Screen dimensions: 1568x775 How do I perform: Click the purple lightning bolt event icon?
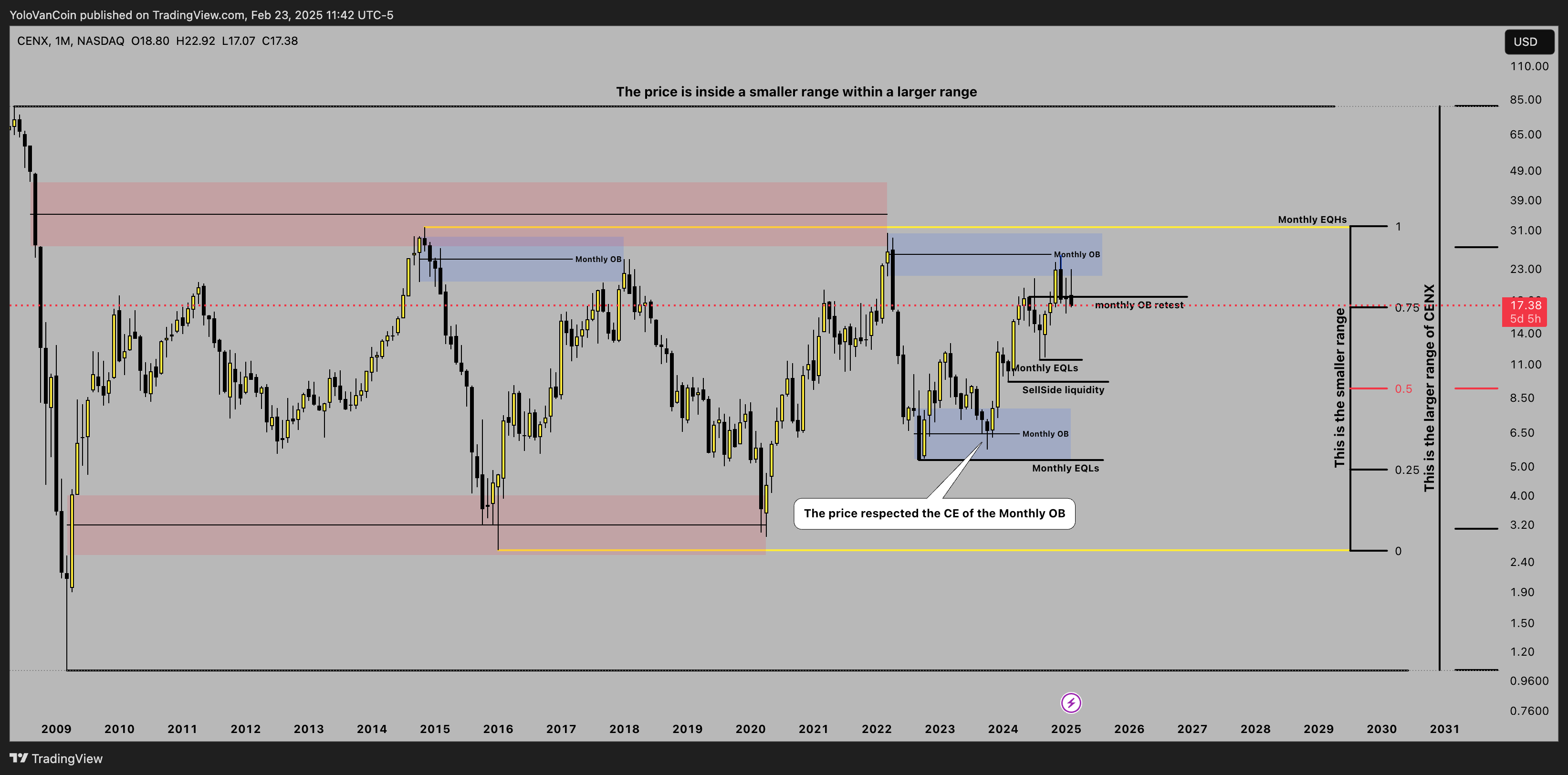coord(1071,703)
